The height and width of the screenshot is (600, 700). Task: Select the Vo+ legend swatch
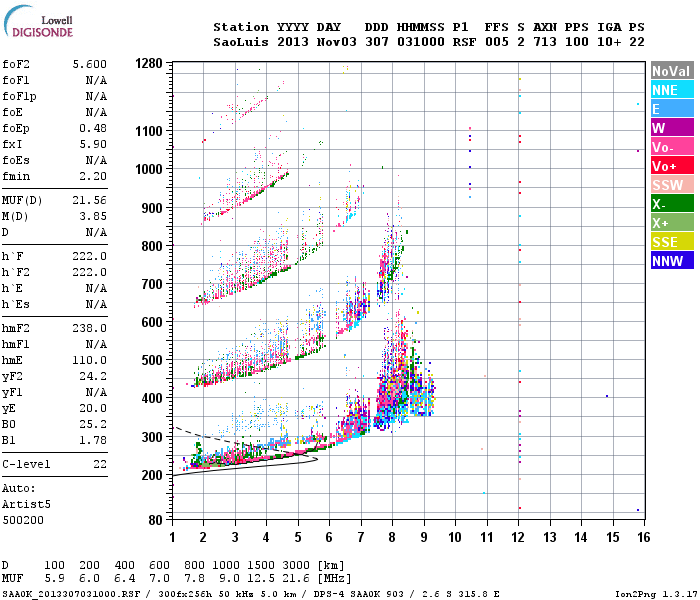[x=672, y=166]
